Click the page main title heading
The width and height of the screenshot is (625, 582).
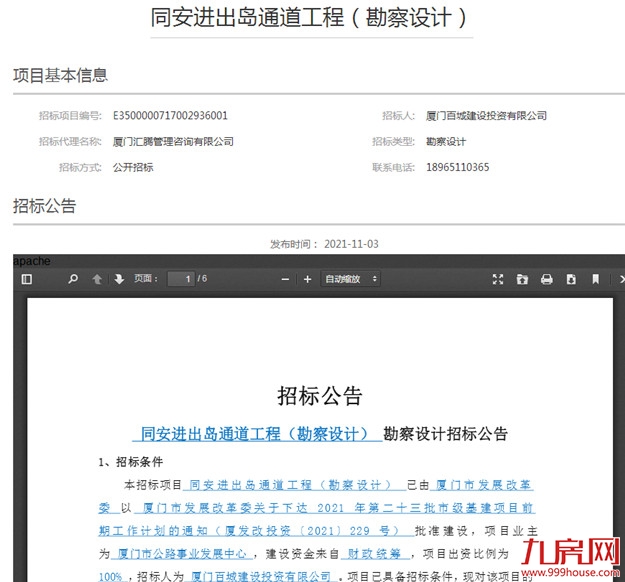[x=309, y=18]
